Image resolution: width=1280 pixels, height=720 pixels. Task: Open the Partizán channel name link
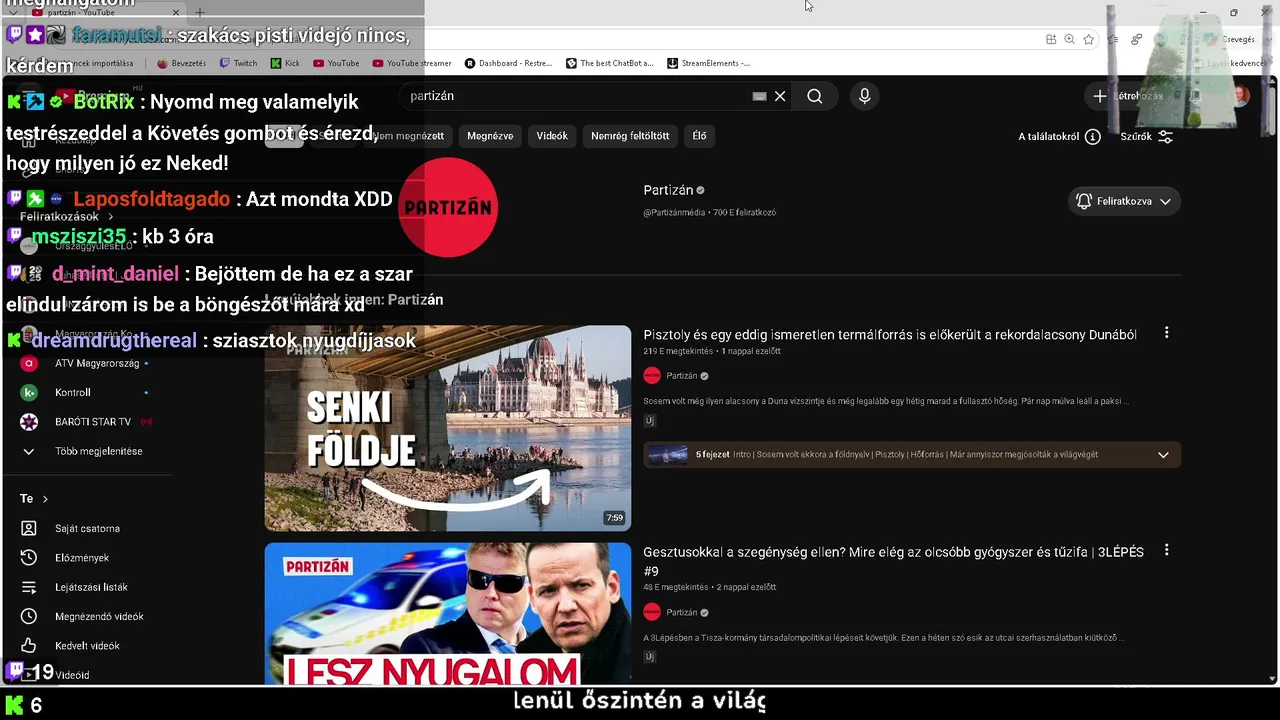(668, 190)
